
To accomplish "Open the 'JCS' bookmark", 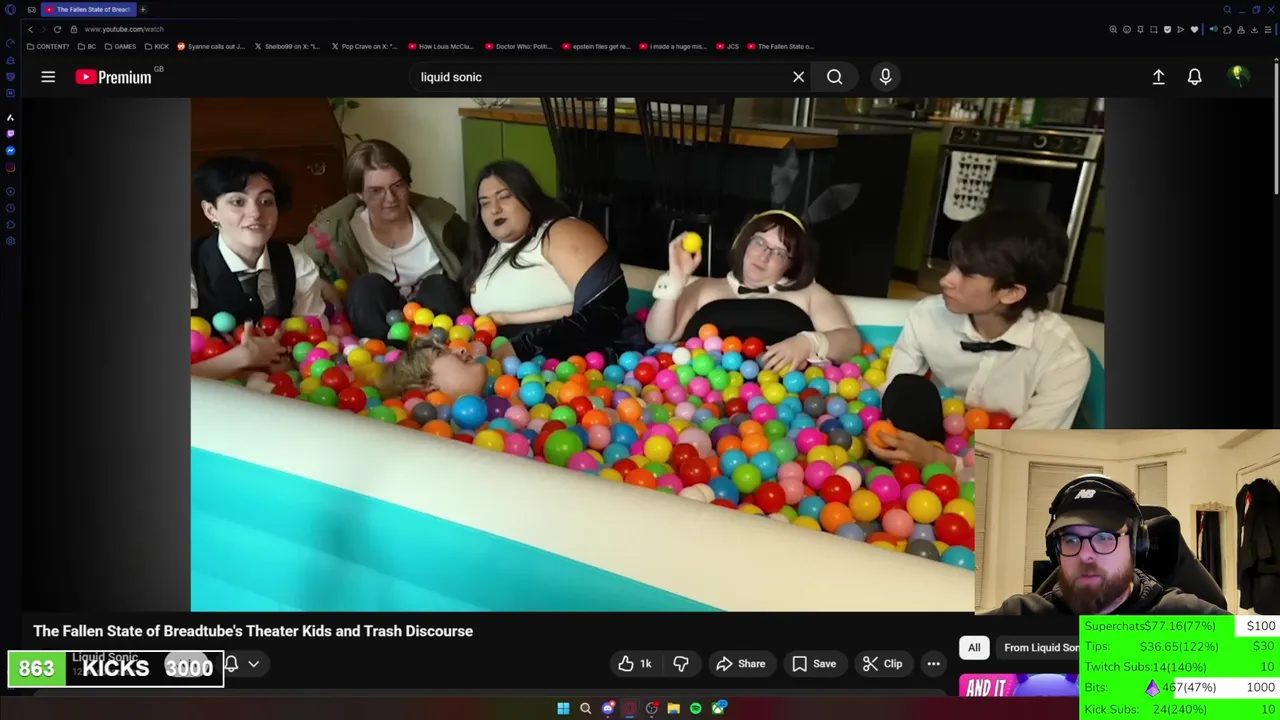I will [728, 46].
